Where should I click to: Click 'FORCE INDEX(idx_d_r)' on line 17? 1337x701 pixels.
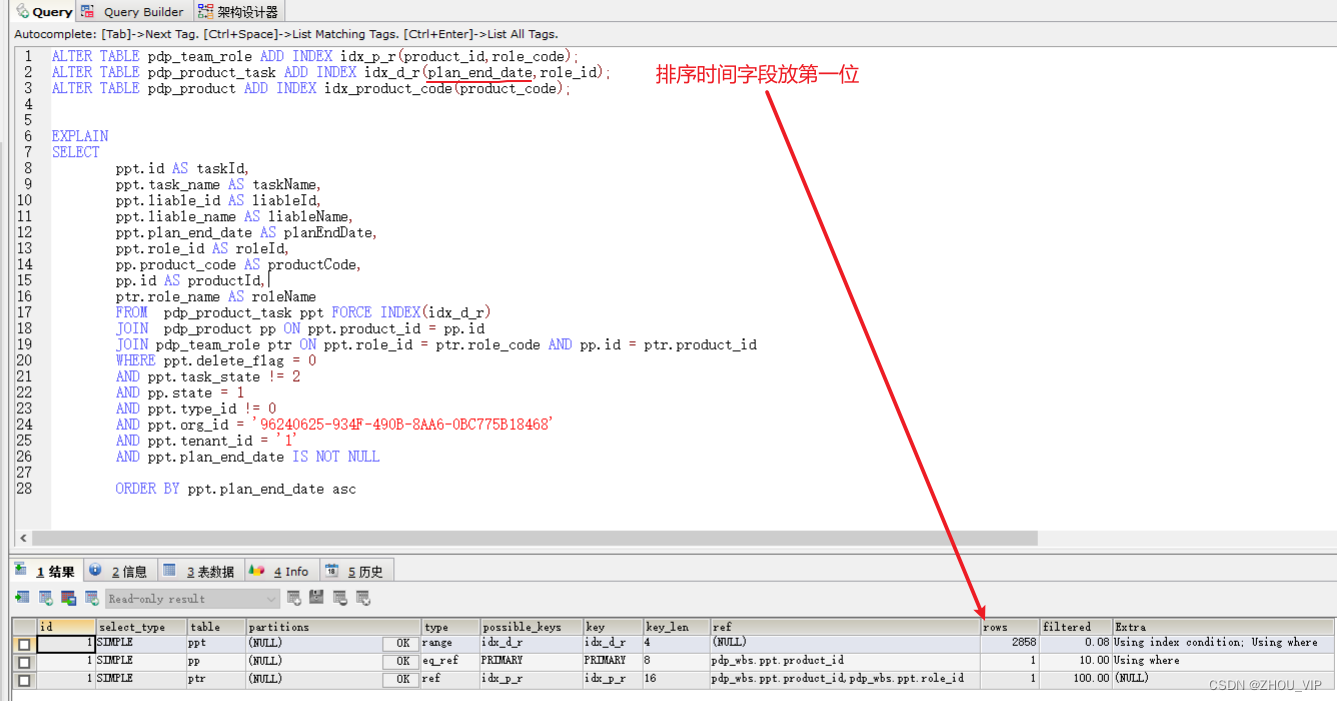[411, 313]
